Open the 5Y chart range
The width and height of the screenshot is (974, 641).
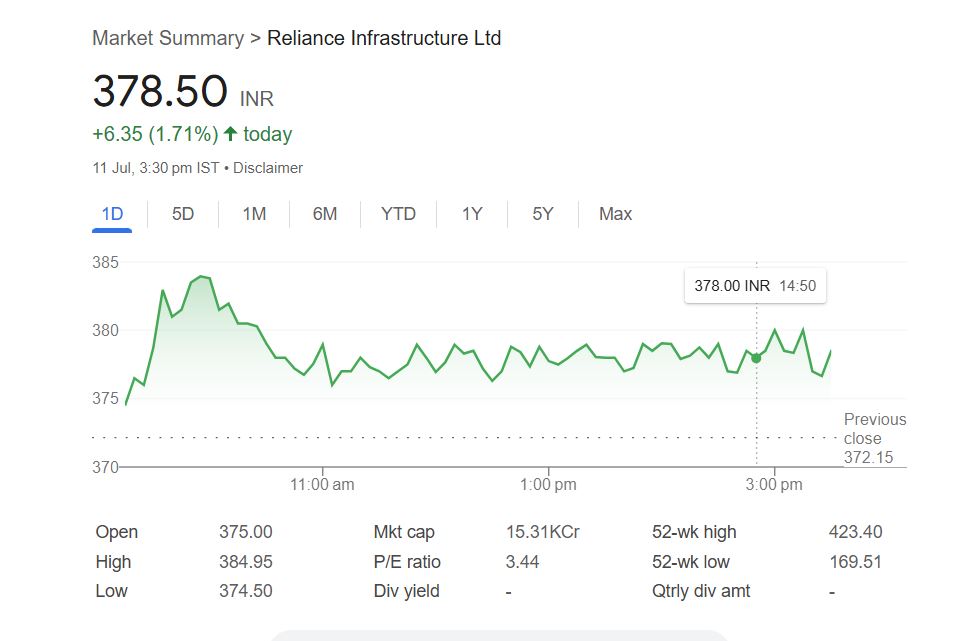[x=542, y=214]
